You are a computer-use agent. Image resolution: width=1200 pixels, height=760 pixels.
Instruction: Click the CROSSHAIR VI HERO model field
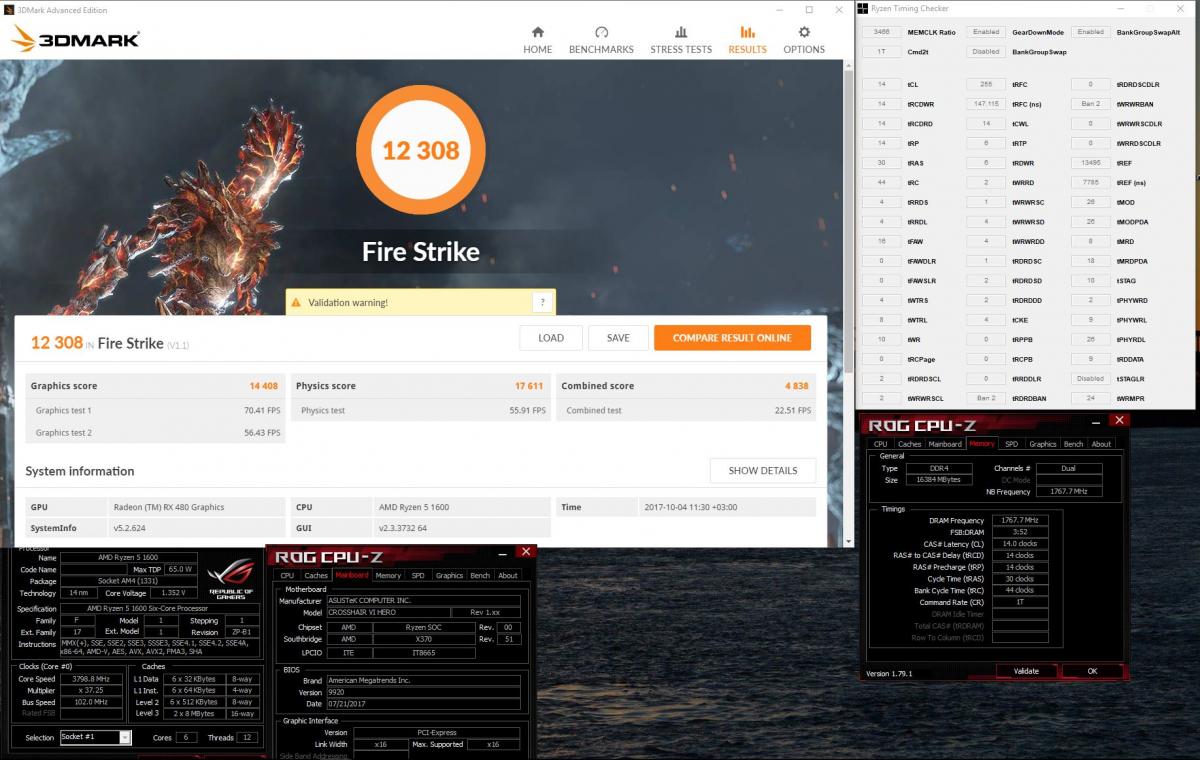click(386, 612)
